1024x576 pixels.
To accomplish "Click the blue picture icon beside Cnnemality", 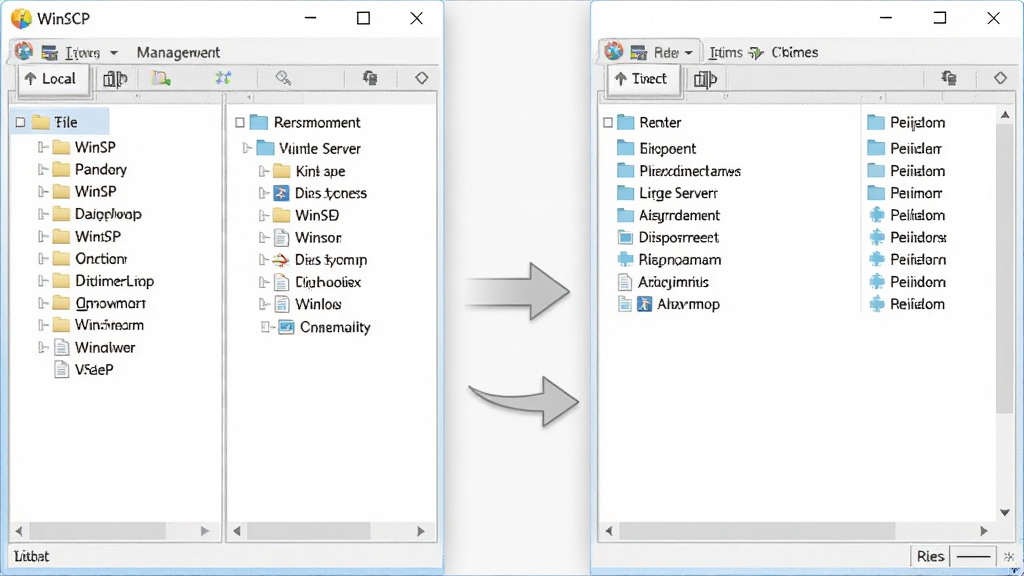I will pyautogui.click(x=286, y=327).
